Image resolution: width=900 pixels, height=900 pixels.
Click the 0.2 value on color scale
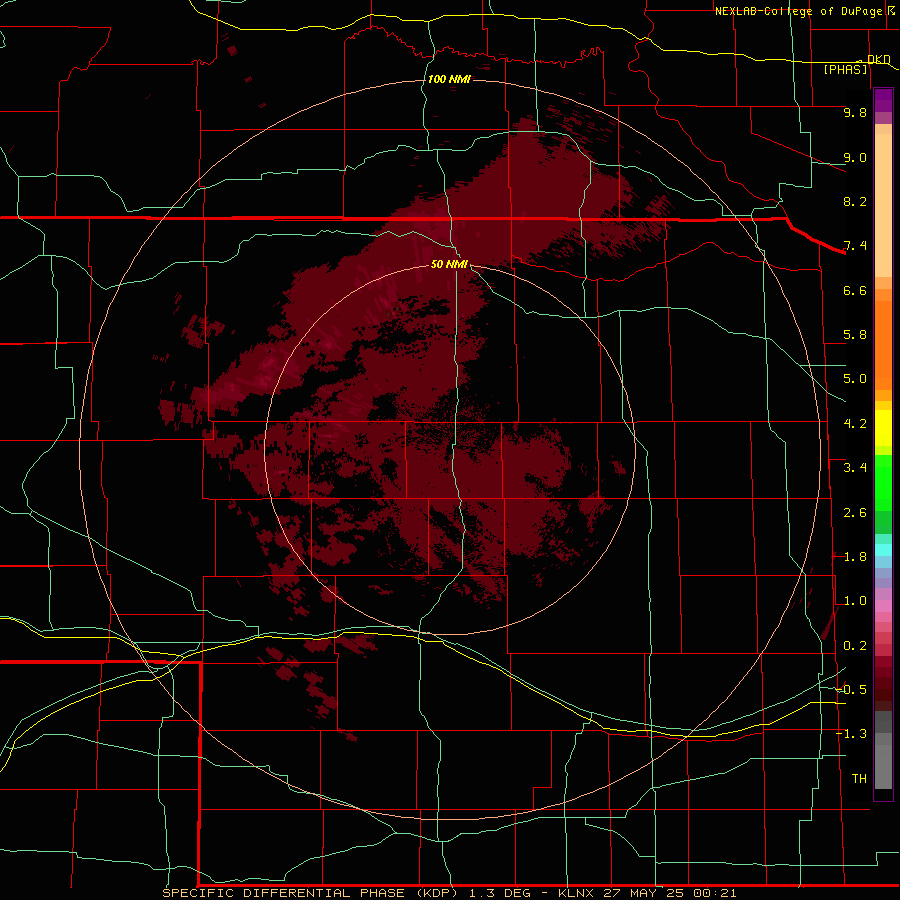click(x=855, y=646)
